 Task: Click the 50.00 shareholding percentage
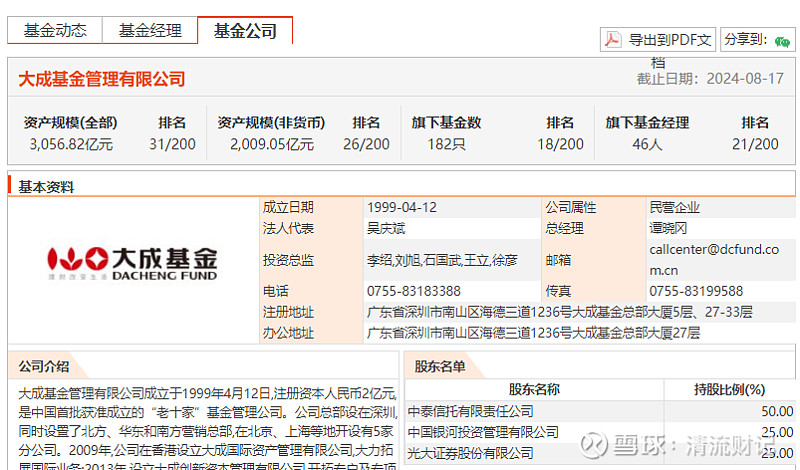(x=778, y=411)
